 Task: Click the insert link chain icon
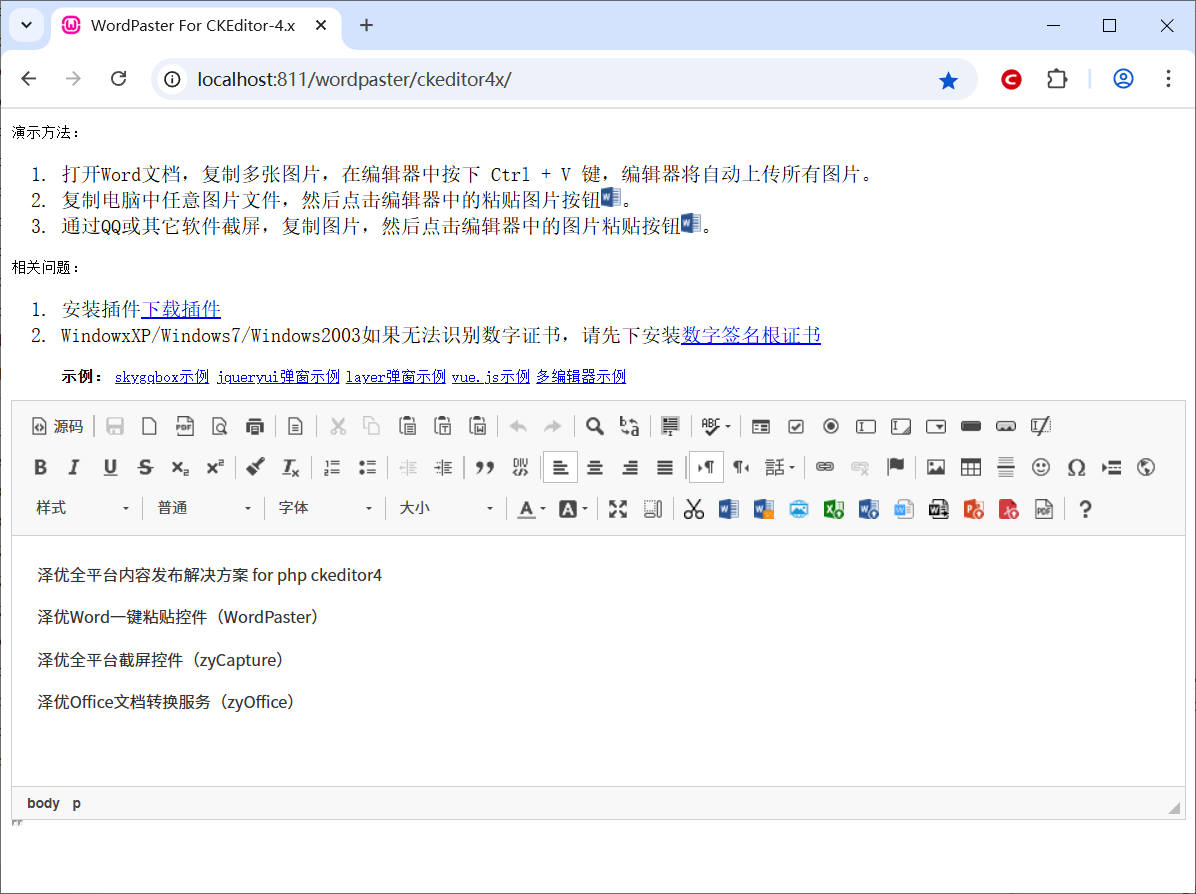pos(825,467)
